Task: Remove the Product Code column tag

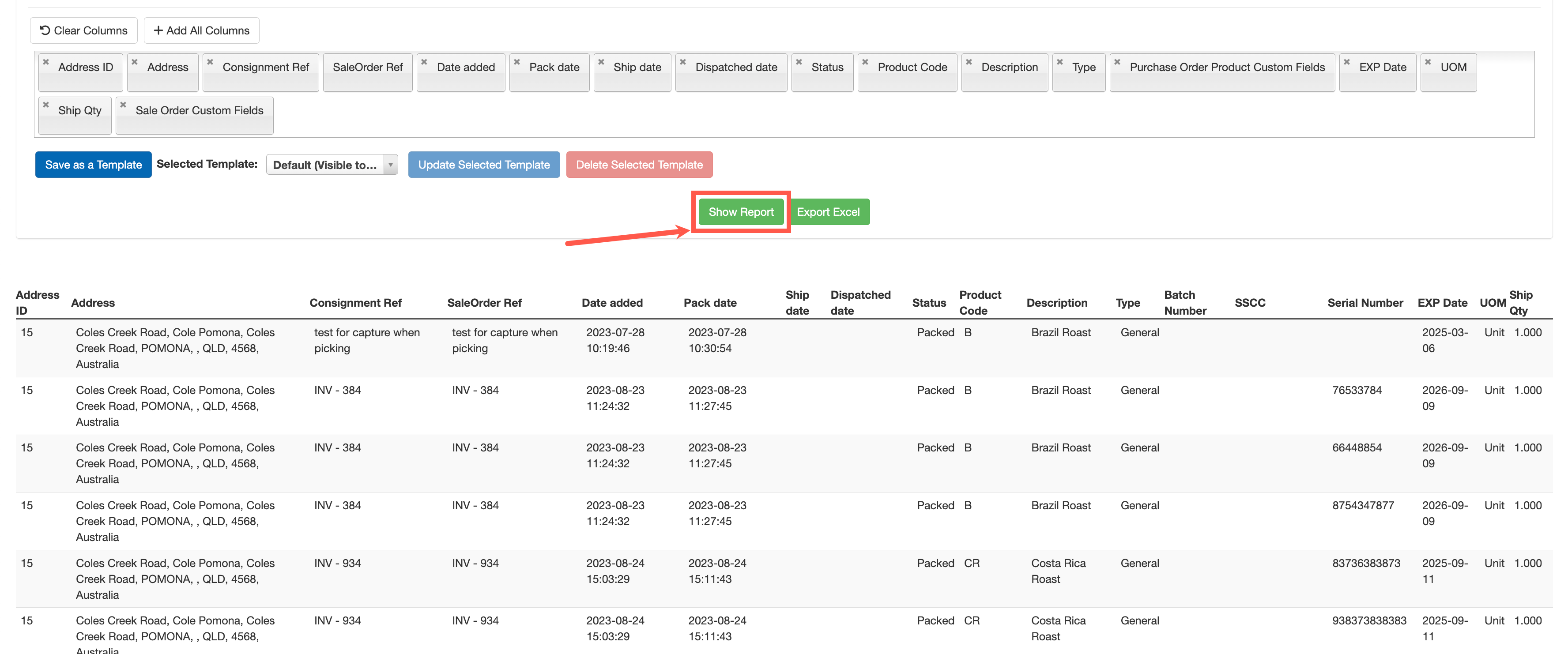Action: (x=865, y=62)
